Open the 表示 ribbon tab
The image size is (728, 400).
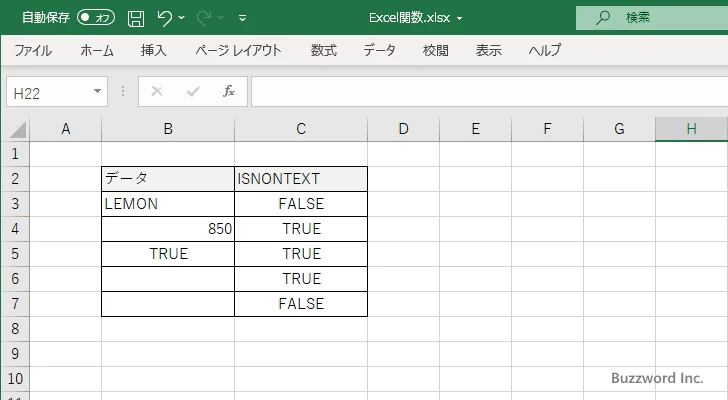tap(488, 50)
